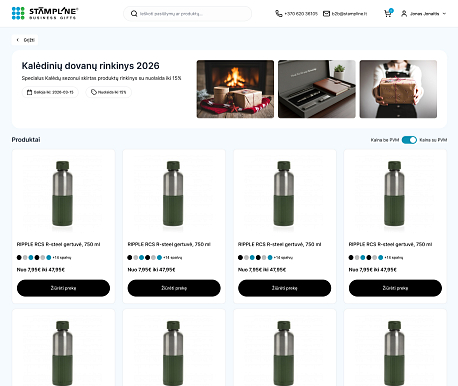Select the last blue swatch on first card
458x386 pixels.
[x=49, y=257]
